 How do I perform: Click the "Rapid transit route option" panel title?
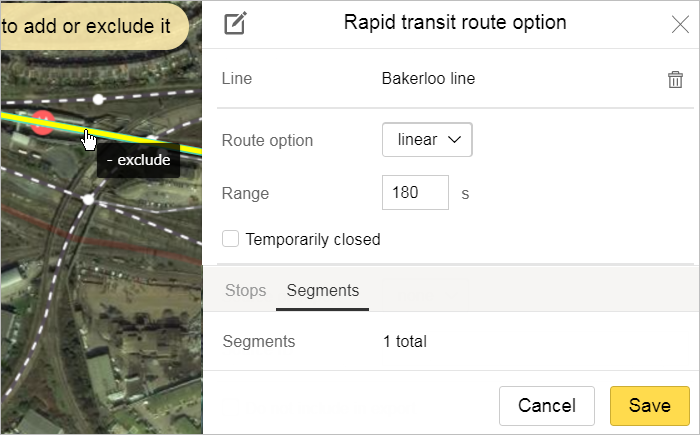(x=454, y=22)
